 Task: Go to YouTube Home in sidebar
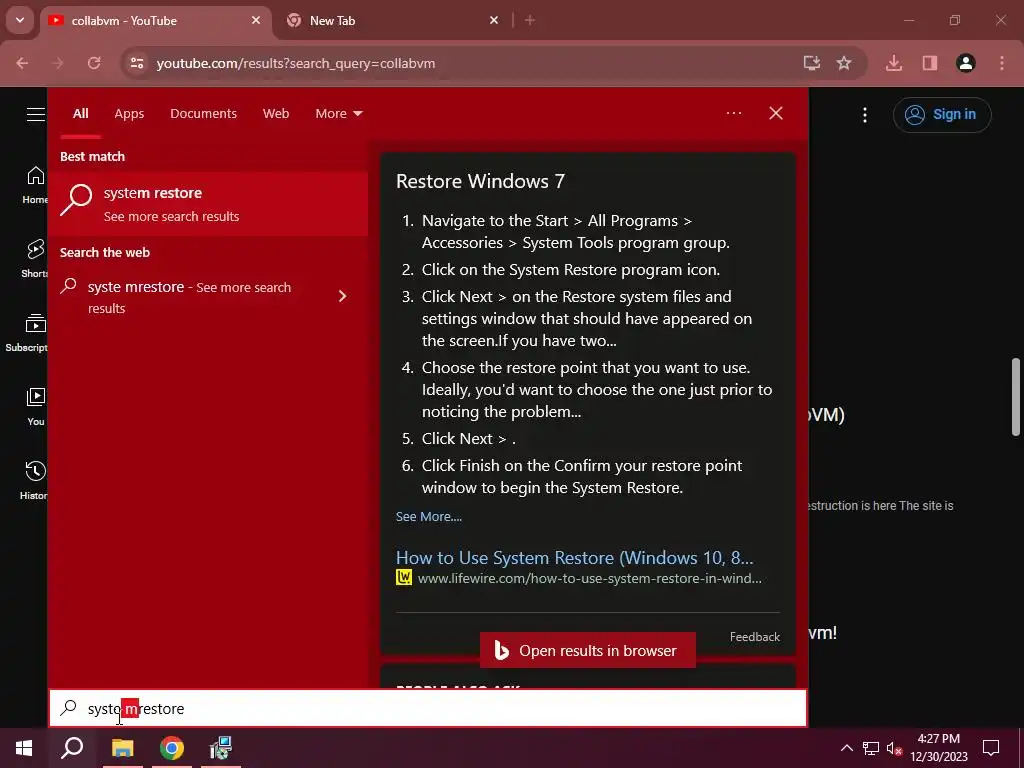click(x=34, y=185)
